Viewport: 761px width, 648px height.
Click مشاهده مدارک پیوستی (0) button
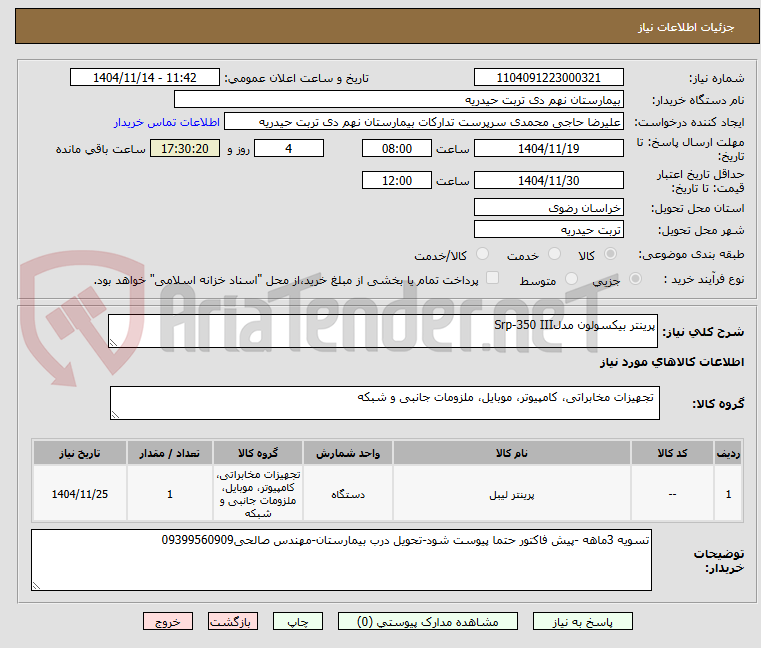pos(428,622)
